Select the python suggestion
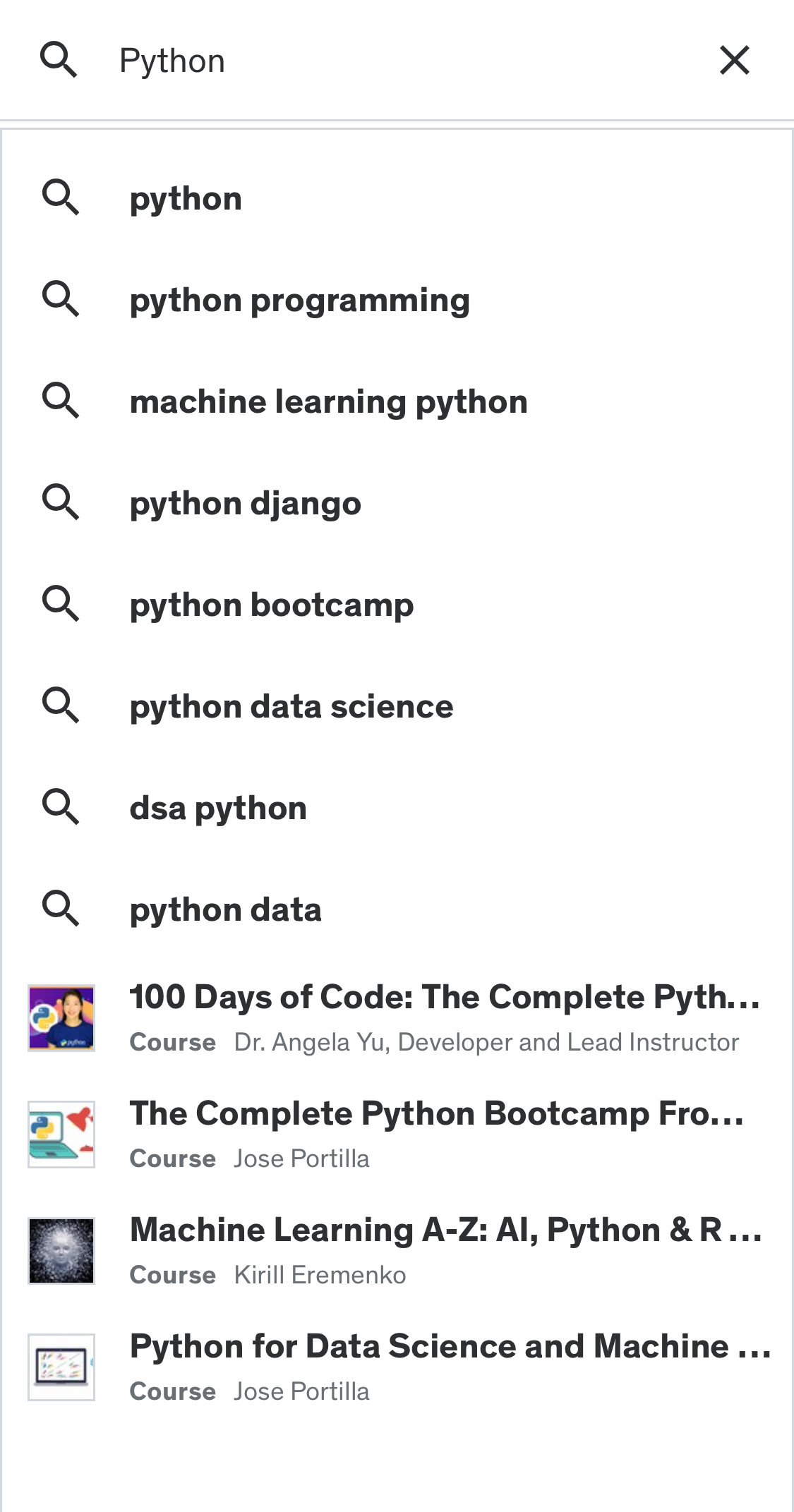794x1512 pixels. pos(185,197)
